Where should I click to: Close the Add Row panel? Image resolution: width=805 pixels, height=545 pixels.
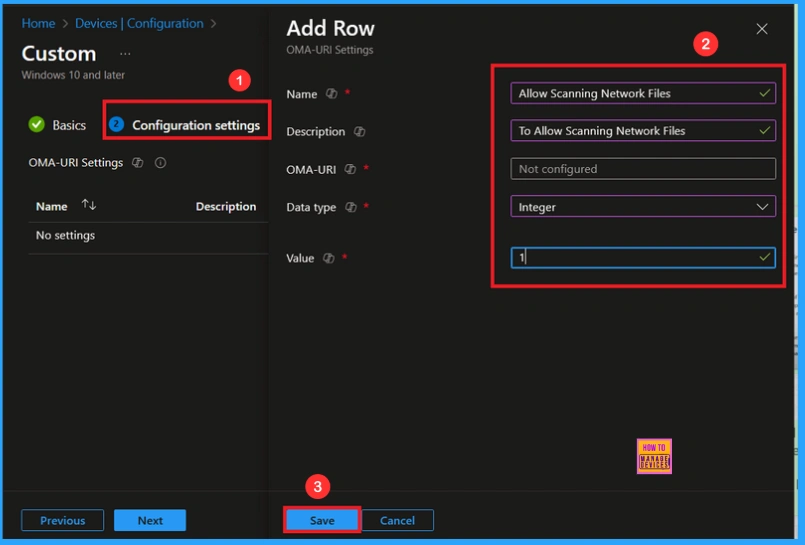762,29
